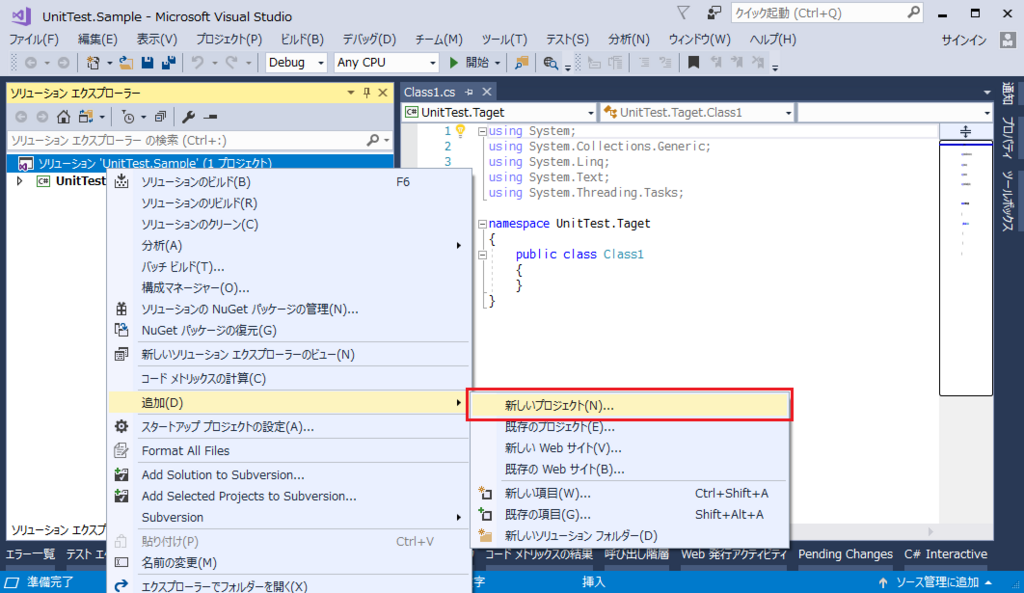Select 新しいソリューション フォルダー(D) from submenu

[630, 536]
